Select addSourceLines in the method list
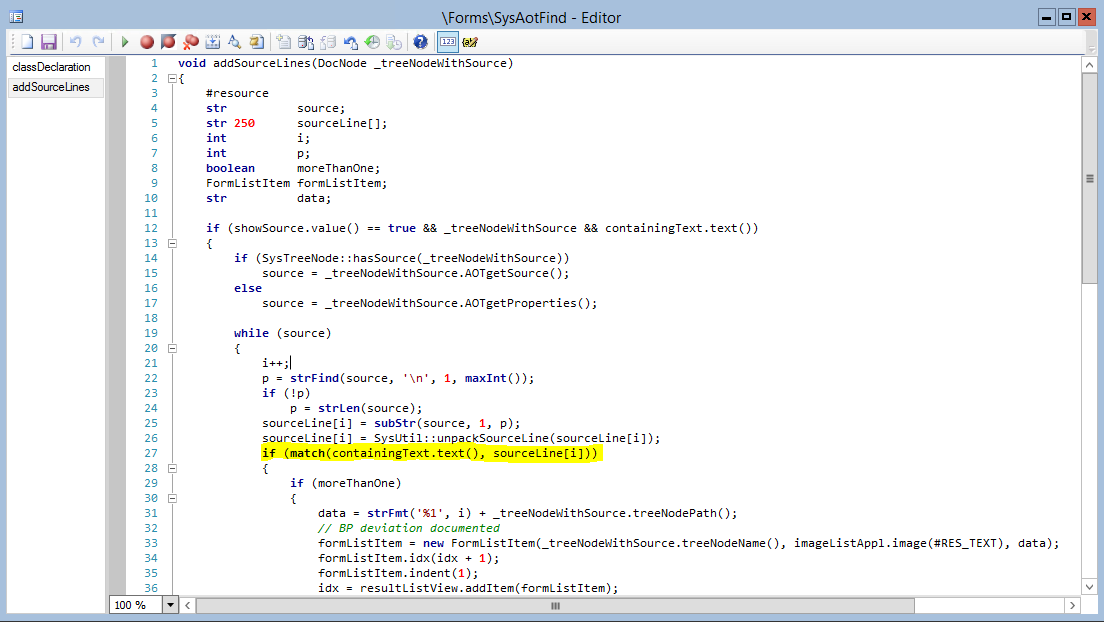 tap(56, 87)
